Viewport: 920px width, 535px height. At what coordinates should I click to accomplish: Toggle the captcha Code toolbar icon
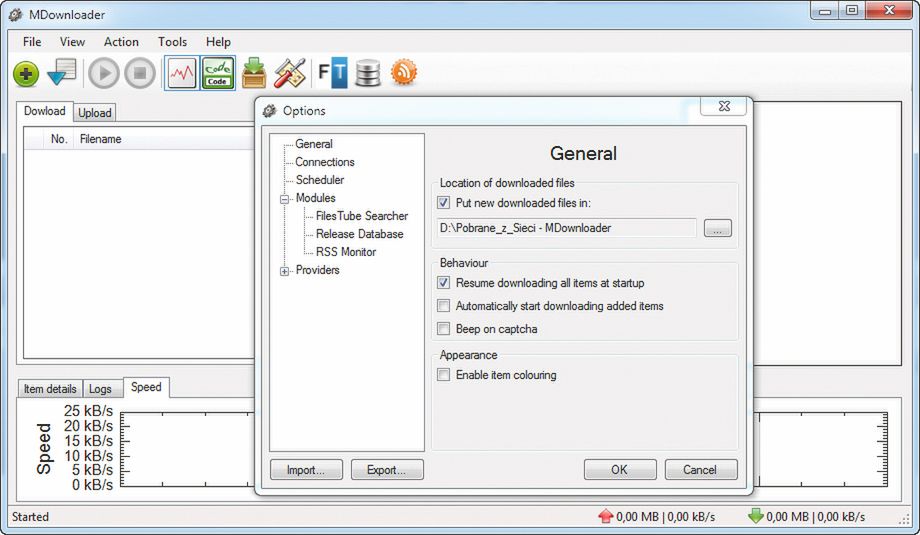[218, 73]
